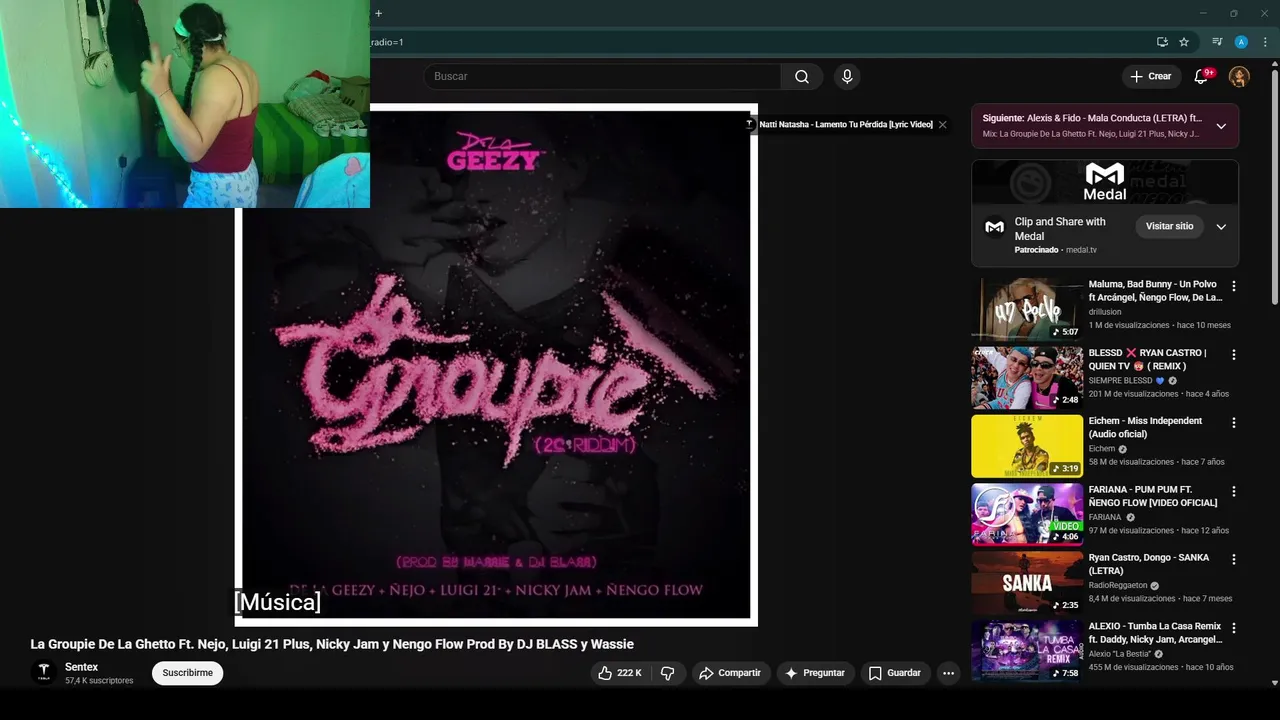Open the Miss Independent yellow thumbnail
The height and width of the screenshot is (720, 1280).
coord(1027,446)
